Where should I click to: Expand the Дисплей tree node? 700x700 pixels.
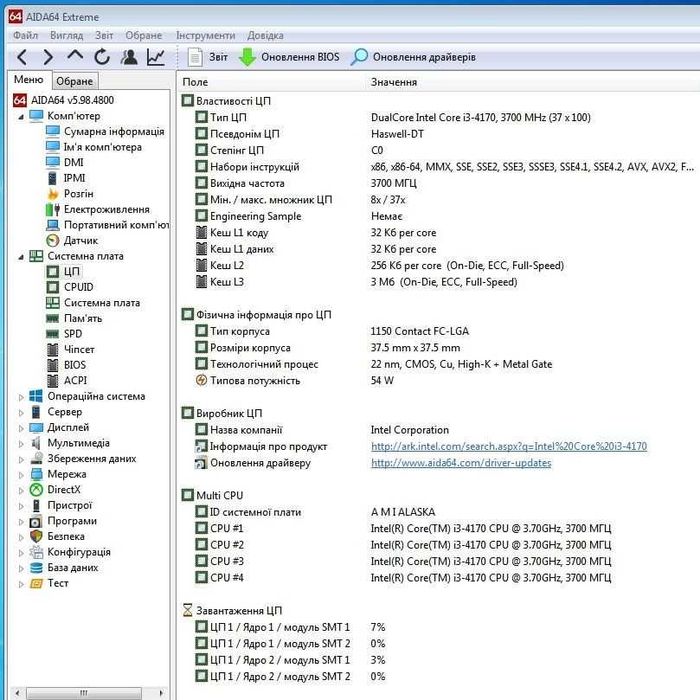pyautogui.click(x=21, y=428)
